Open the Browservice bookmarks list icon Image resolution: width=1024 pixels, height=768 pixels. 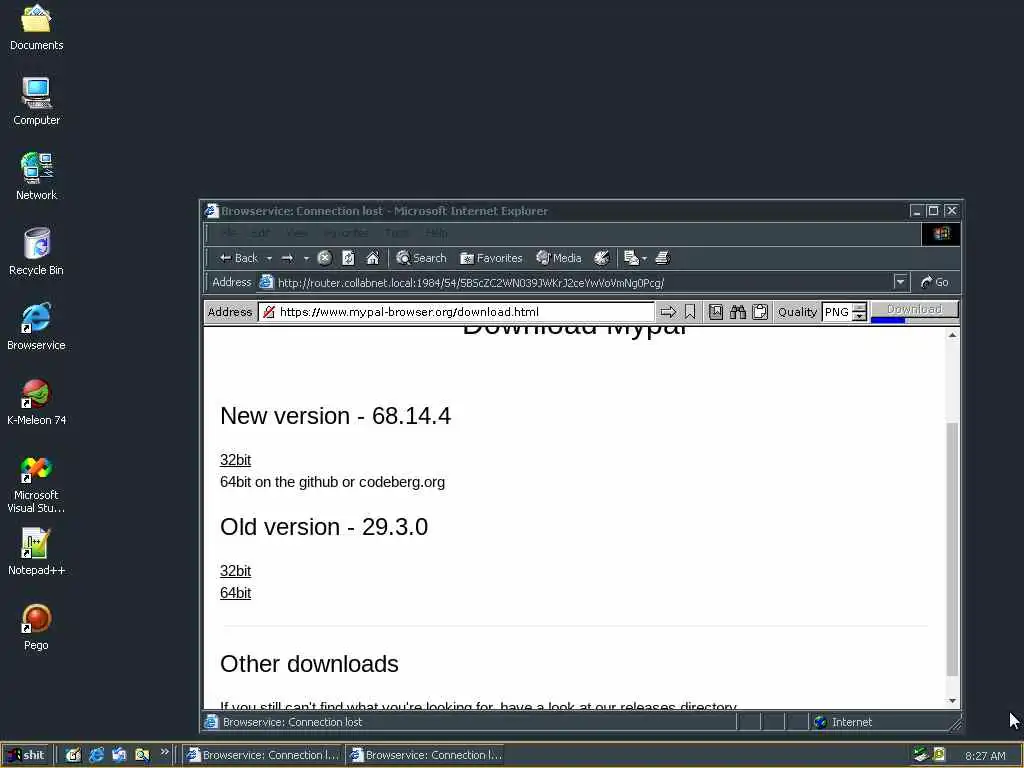(716, 312)
